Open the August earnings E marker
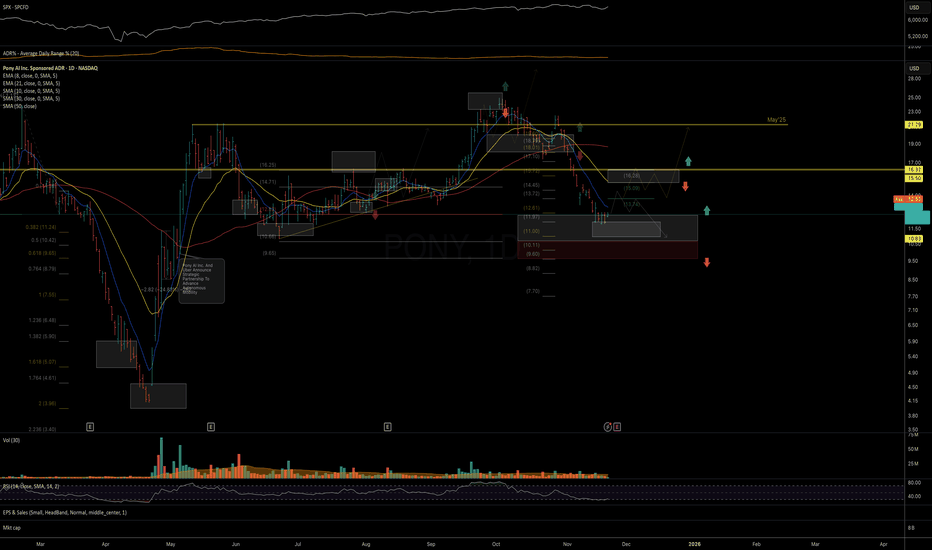 [x=388, y=426]
